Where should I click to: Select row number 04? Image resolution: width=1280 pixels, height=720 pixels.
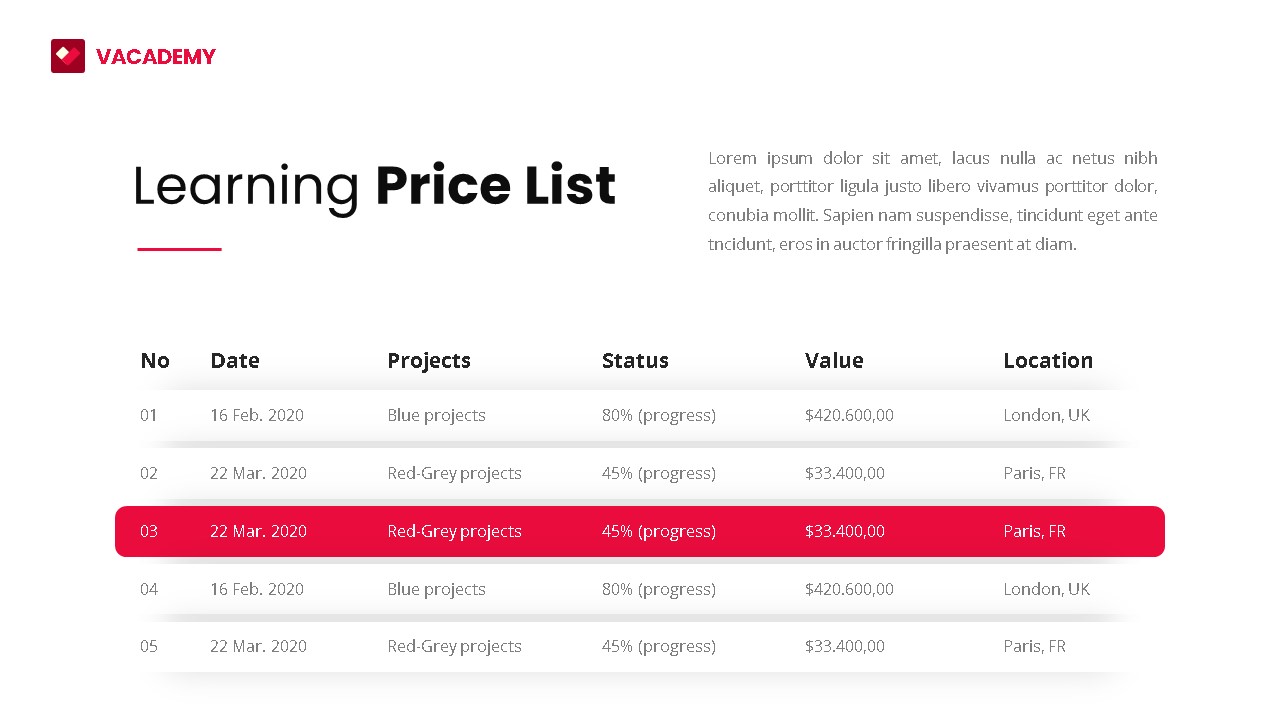tap(149, 589)
